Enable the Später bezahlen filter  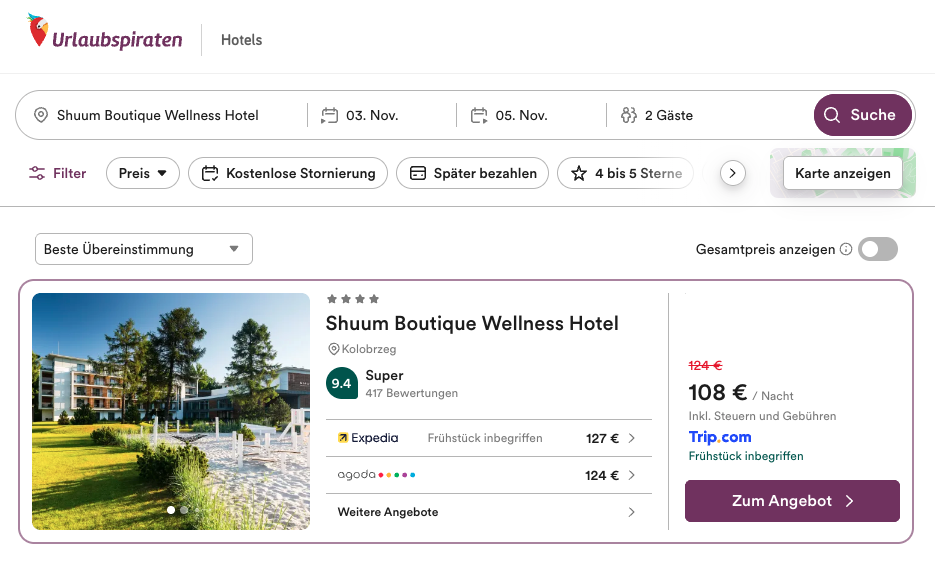pos(473,173)
